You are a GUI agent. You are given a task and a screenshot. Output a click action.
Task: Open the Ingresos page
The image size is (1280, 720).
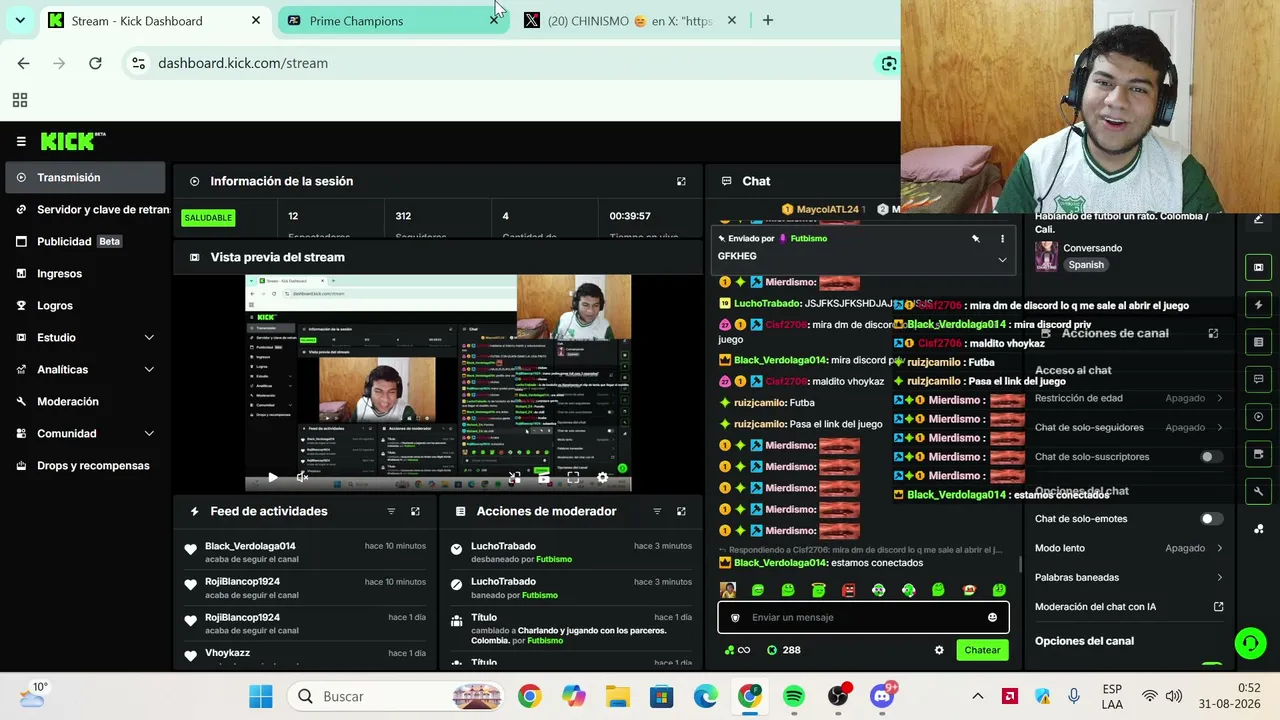85,273
